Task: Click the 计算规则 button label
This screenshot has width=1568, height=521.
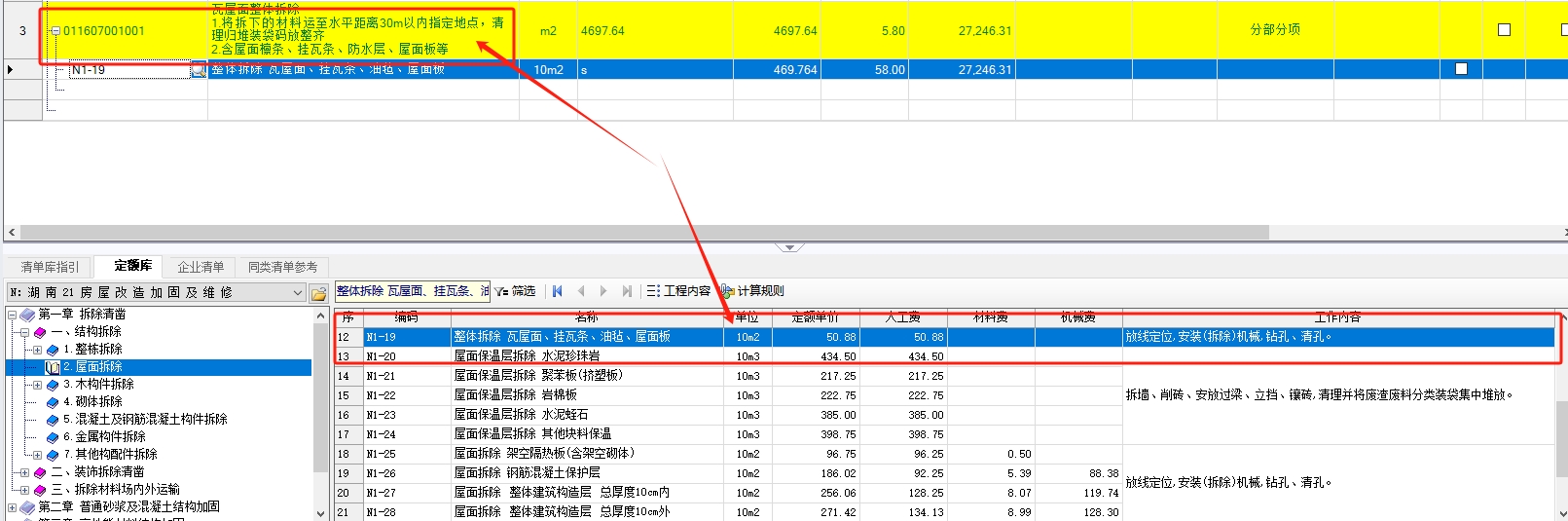Action: tap(761, 291)
